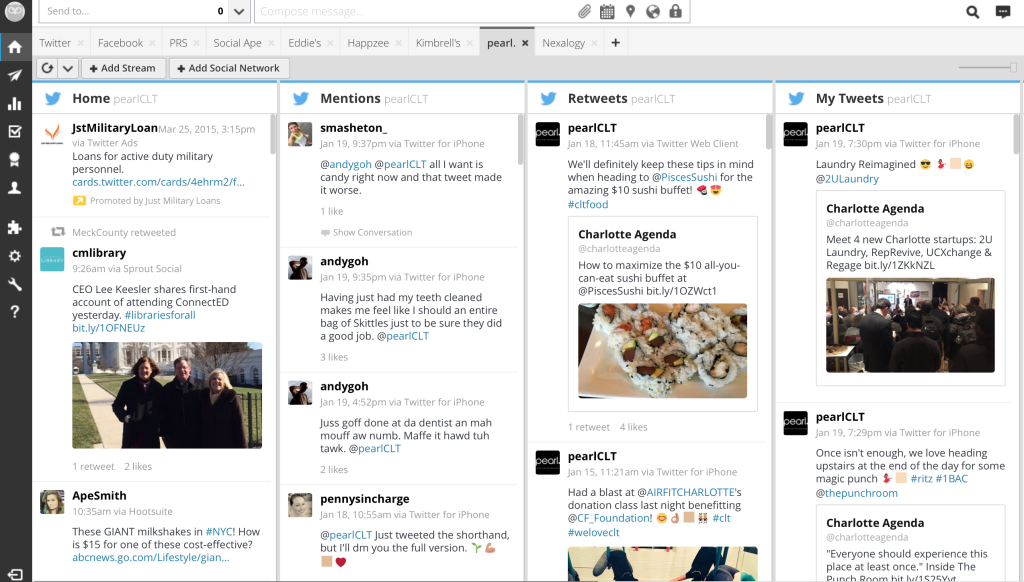Click the globe targeting icon
1024x582 pixels.
[653, 11]
